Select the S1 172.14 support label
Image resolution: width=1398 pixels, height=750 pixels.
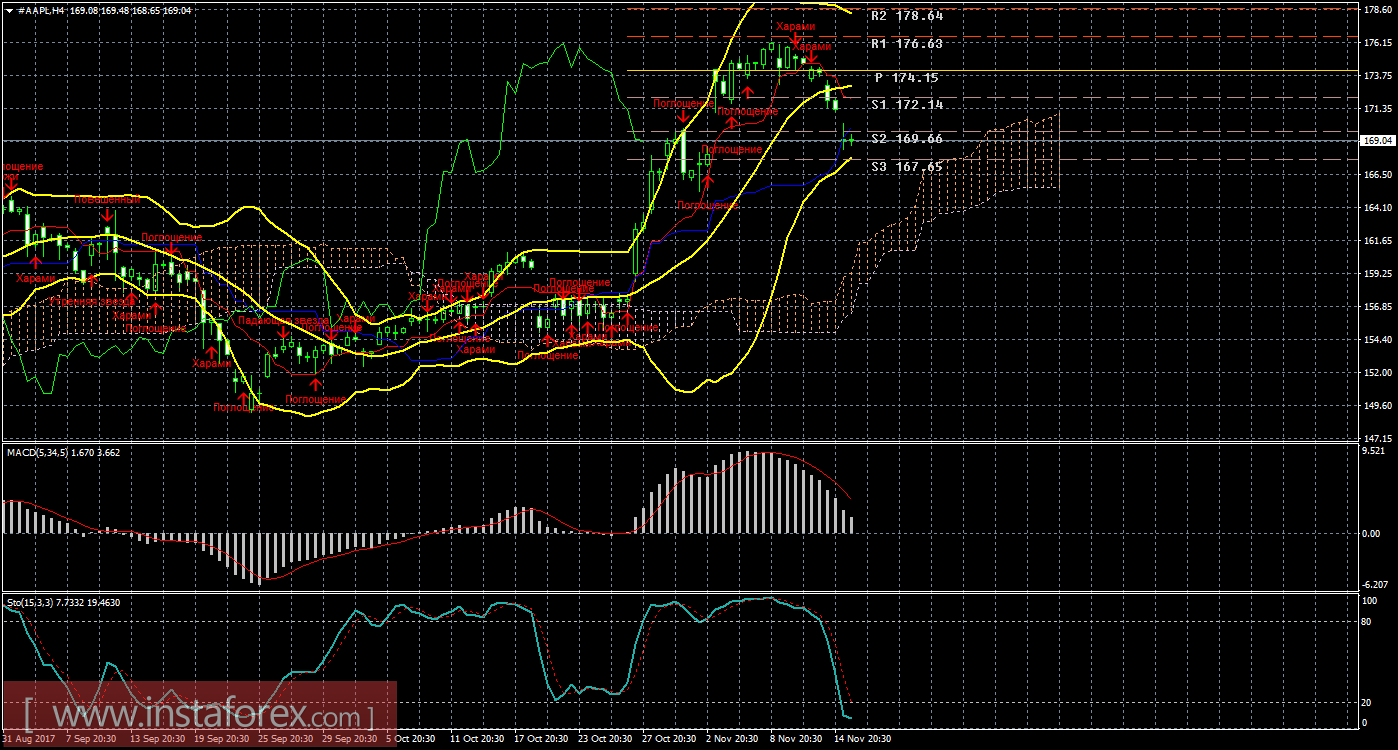point(906,105)
